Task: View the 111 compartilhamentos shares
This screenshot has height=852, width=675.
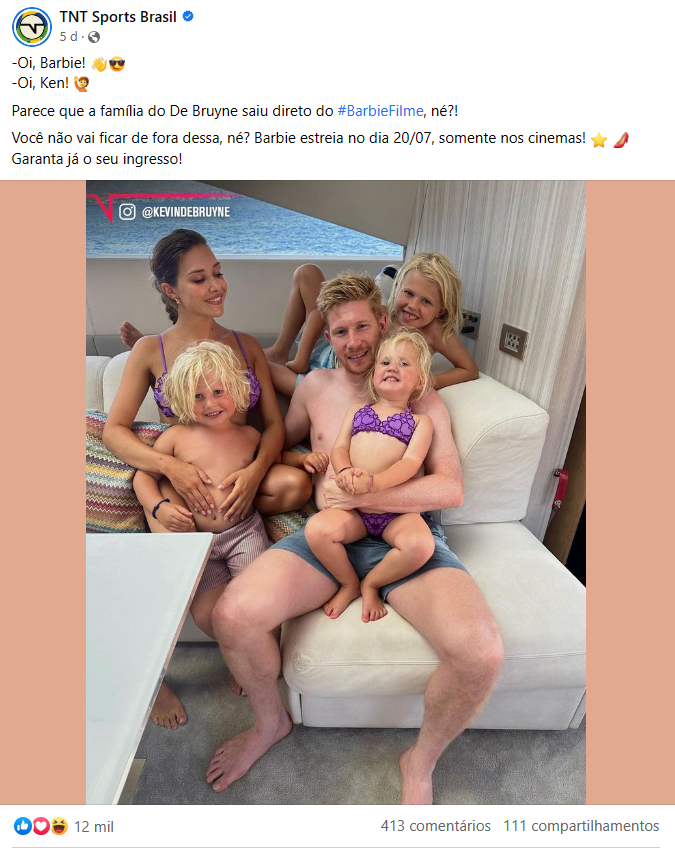Action: coord(581,826)
